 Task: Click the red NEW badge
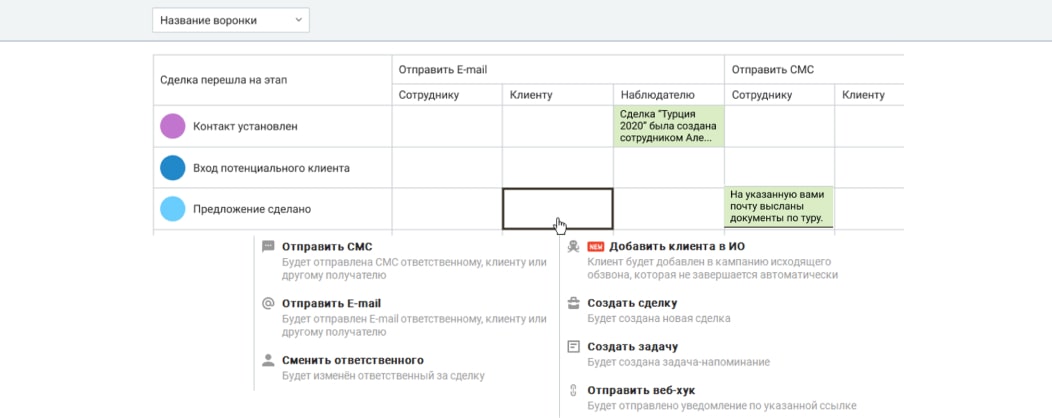tap(596, 246)
